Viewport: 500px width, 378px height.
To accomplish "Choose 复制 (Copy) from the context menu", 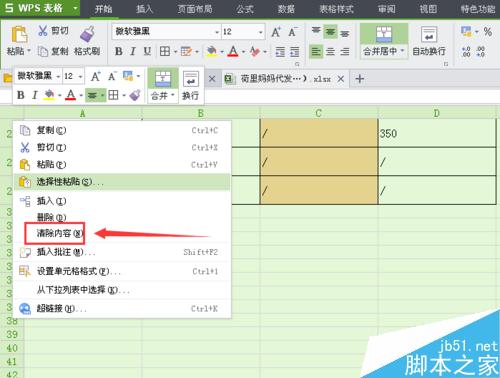I will [122, 130].
